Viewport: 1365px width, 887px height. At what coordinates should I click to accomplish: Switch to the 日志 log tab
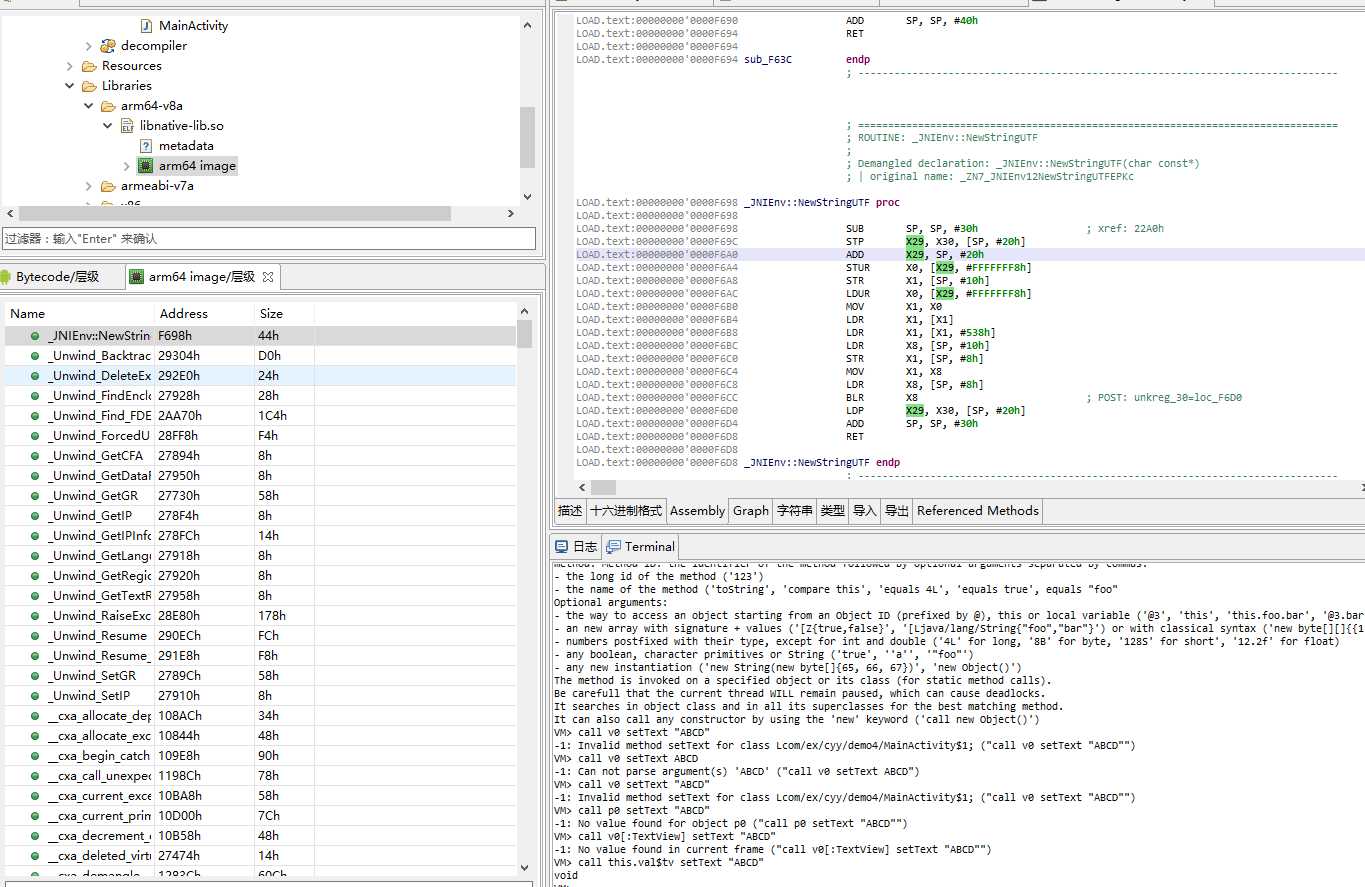[576, 547]
